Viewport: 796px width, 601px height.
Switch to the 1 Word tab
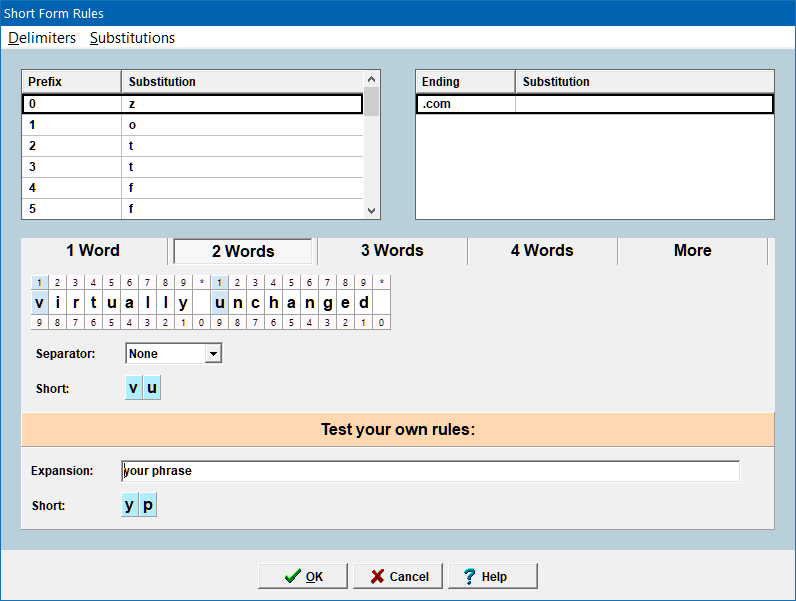[x=93, y=251]
